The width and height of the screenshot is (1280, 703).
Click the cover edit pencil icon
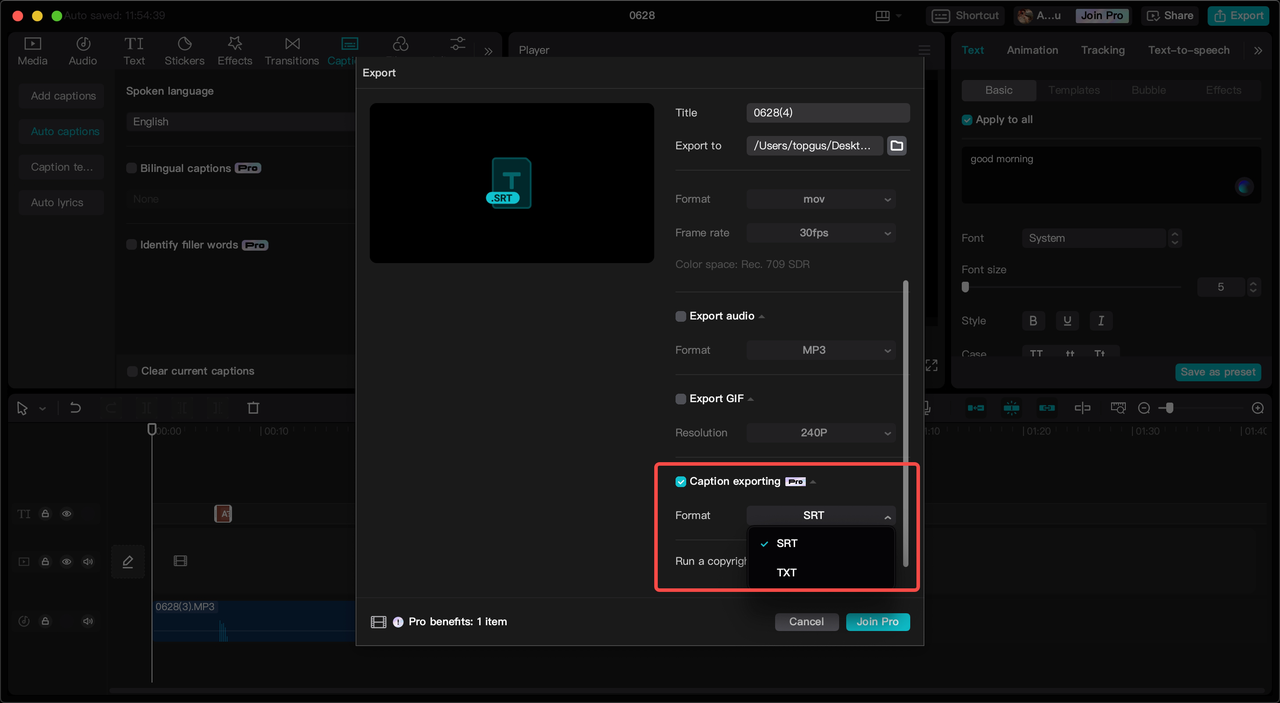[x=128, y=562]
